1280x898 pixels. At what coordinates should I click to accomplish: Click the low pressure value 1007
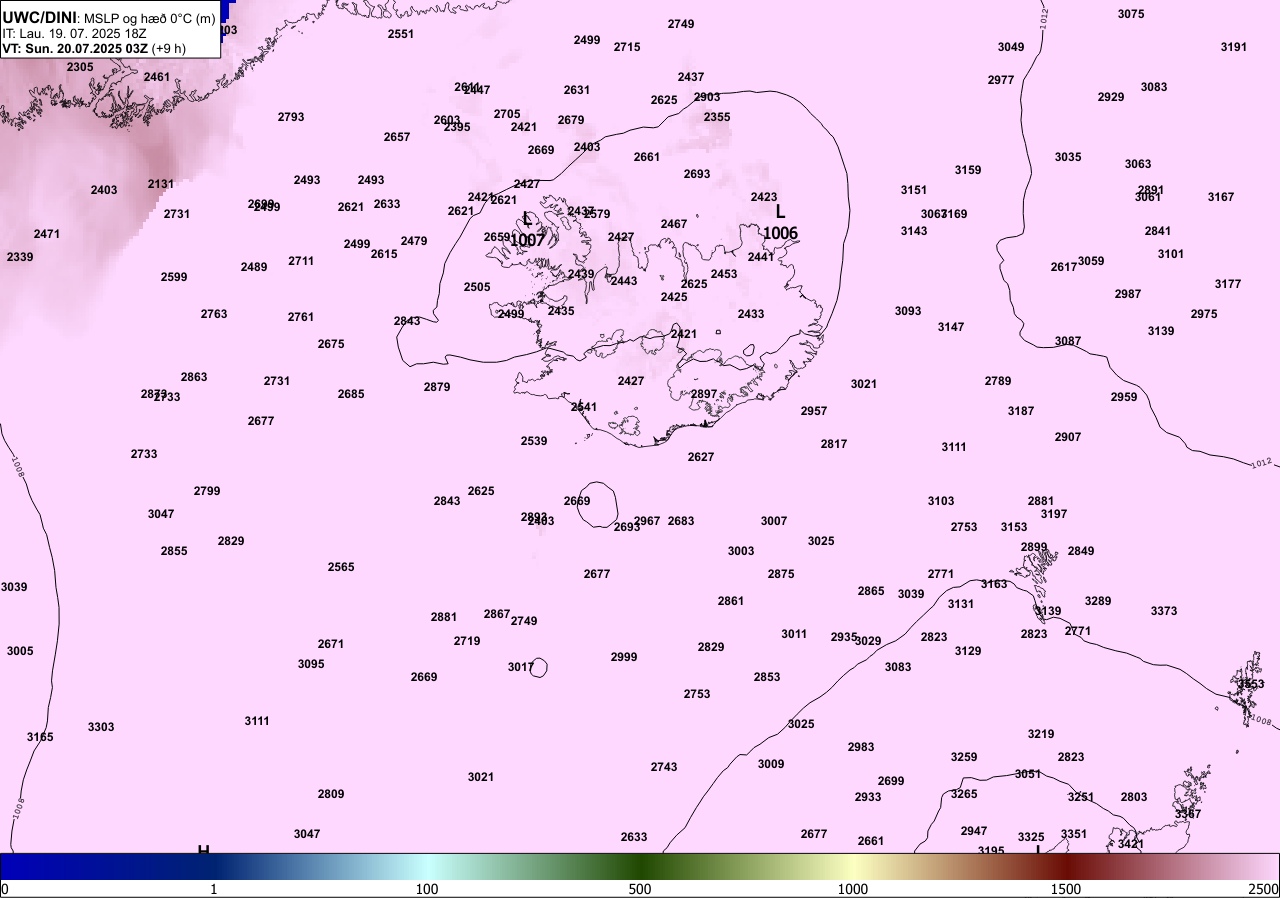click(x=527, y=241)
